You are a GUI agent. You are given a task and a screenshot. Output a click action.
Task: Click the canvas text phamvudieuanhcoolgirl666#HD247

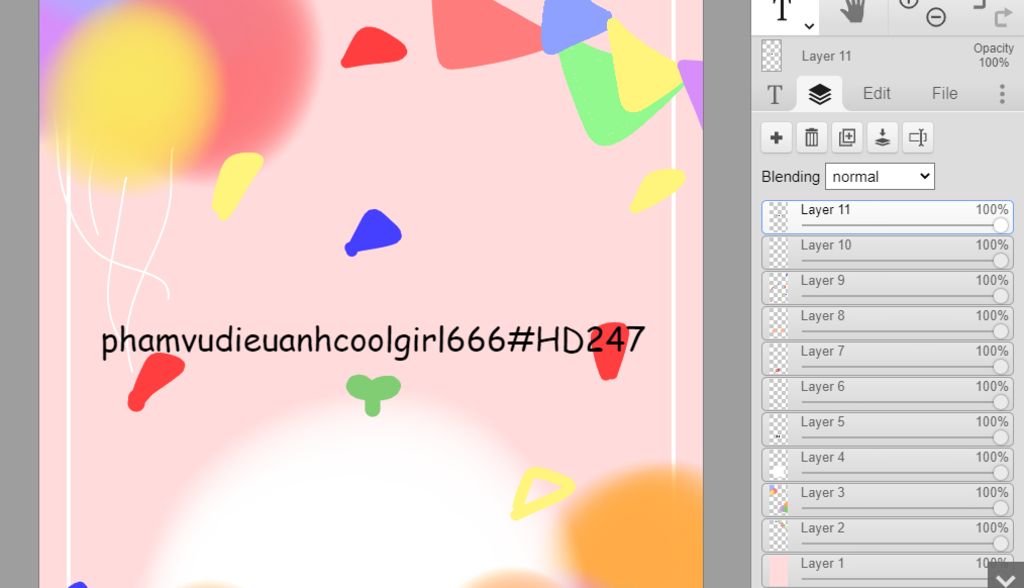373,341
